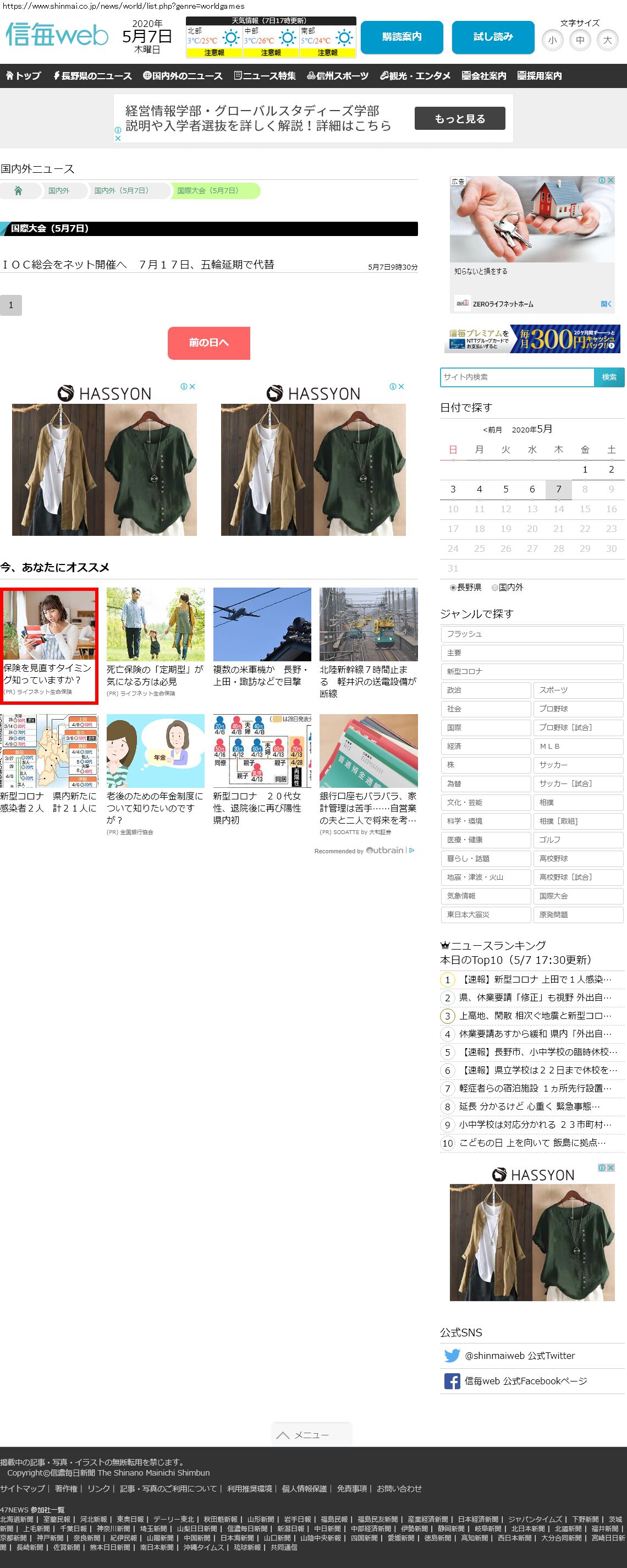The height and width of the screenshot is (1568, 627).
Task: Open the プロ野球 genre
Action: [x=577, y=709]
